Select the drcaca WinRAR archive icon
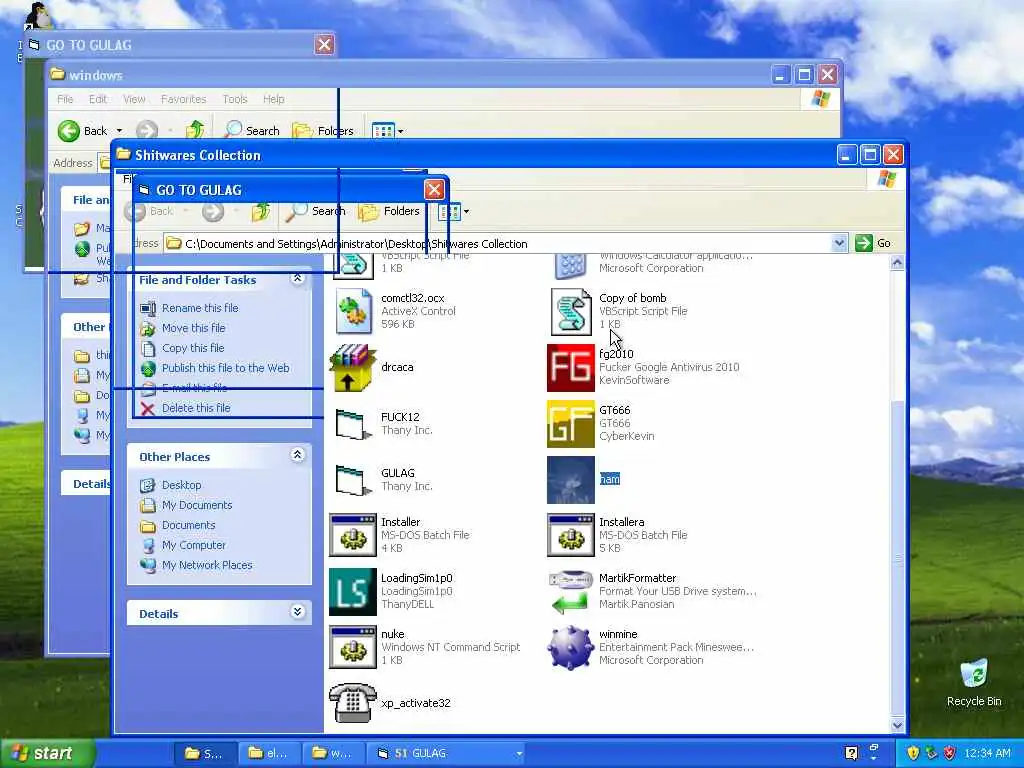The height and width of the screenshot is (768, 1024). pos(353,368)
